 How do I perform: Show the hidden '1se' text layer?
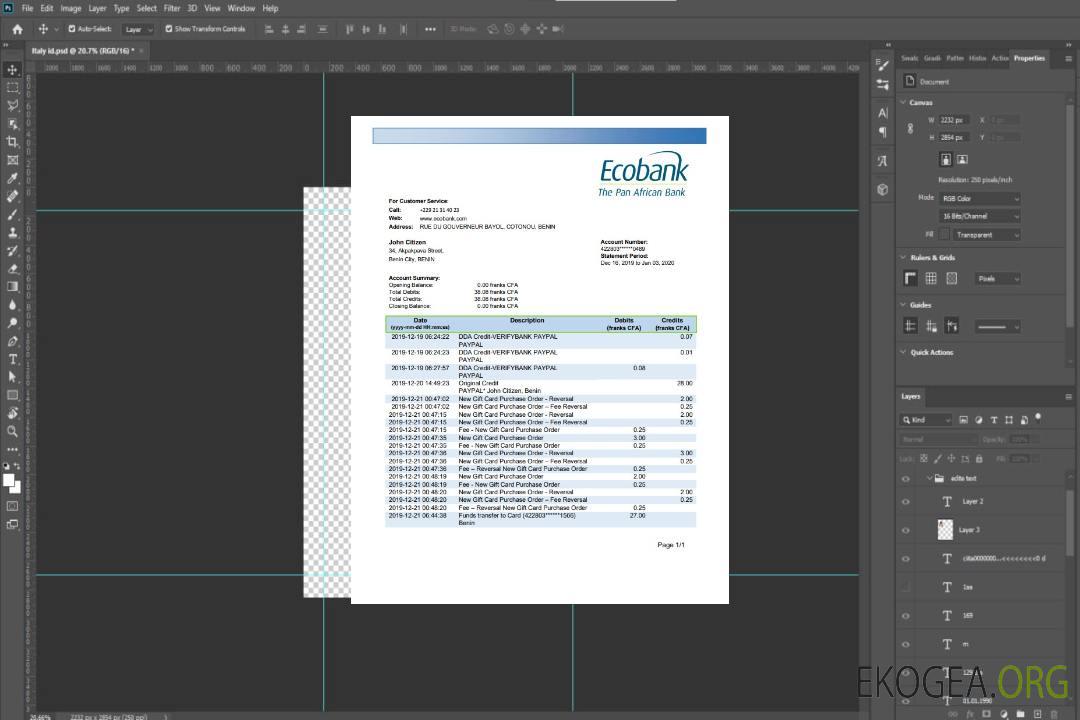906,588
